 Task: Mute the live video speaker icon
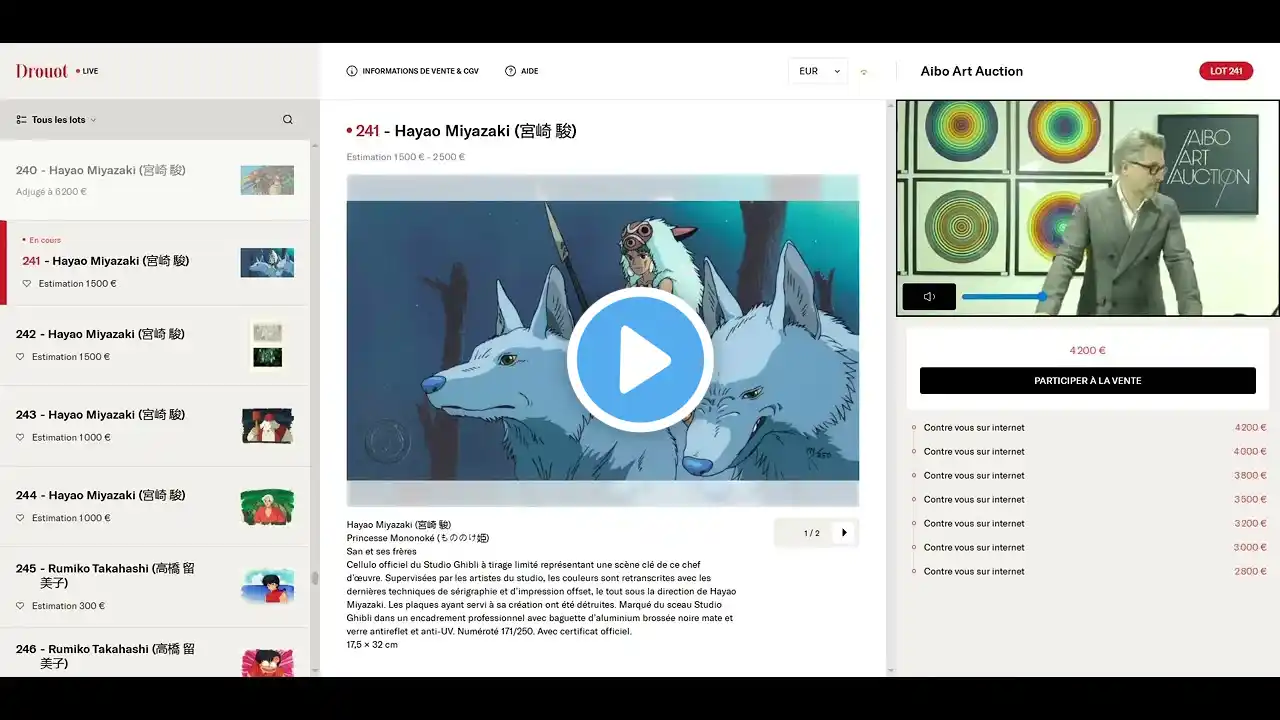click(x=929, y=297)
